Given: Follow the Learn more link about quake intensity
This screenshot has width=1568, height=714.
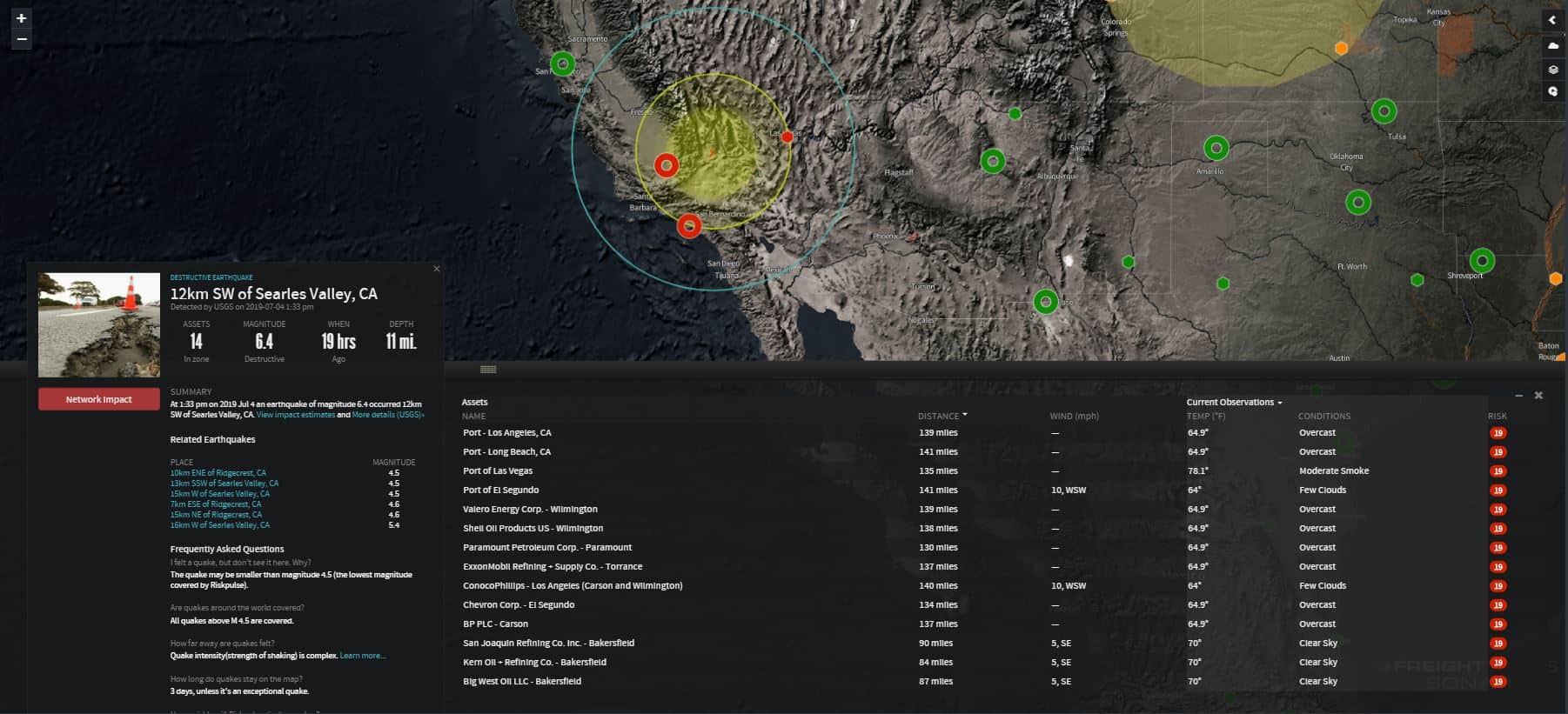Looking at the screenshot, I should pyautogui.click(x=363, y=656).
